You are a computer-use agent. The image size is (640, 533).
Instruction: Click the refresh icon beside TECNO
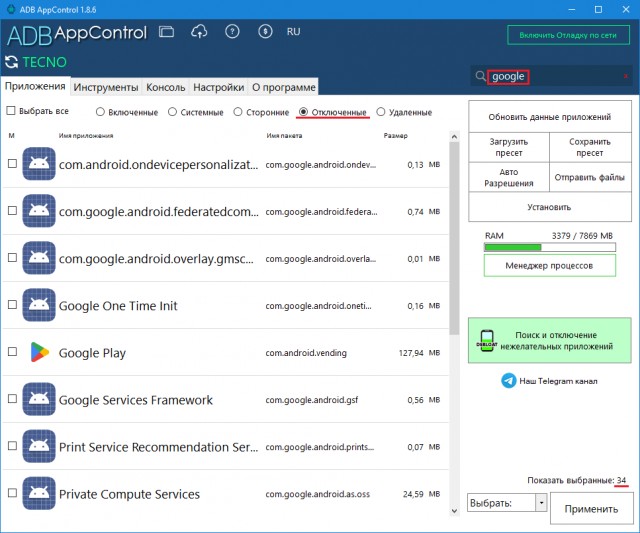pyautogui.click(x=12, y=62)
